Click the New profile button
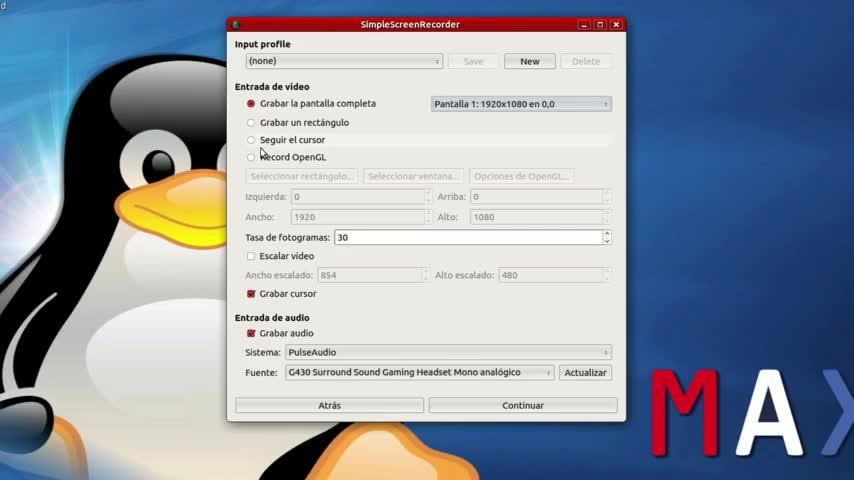 529,62
